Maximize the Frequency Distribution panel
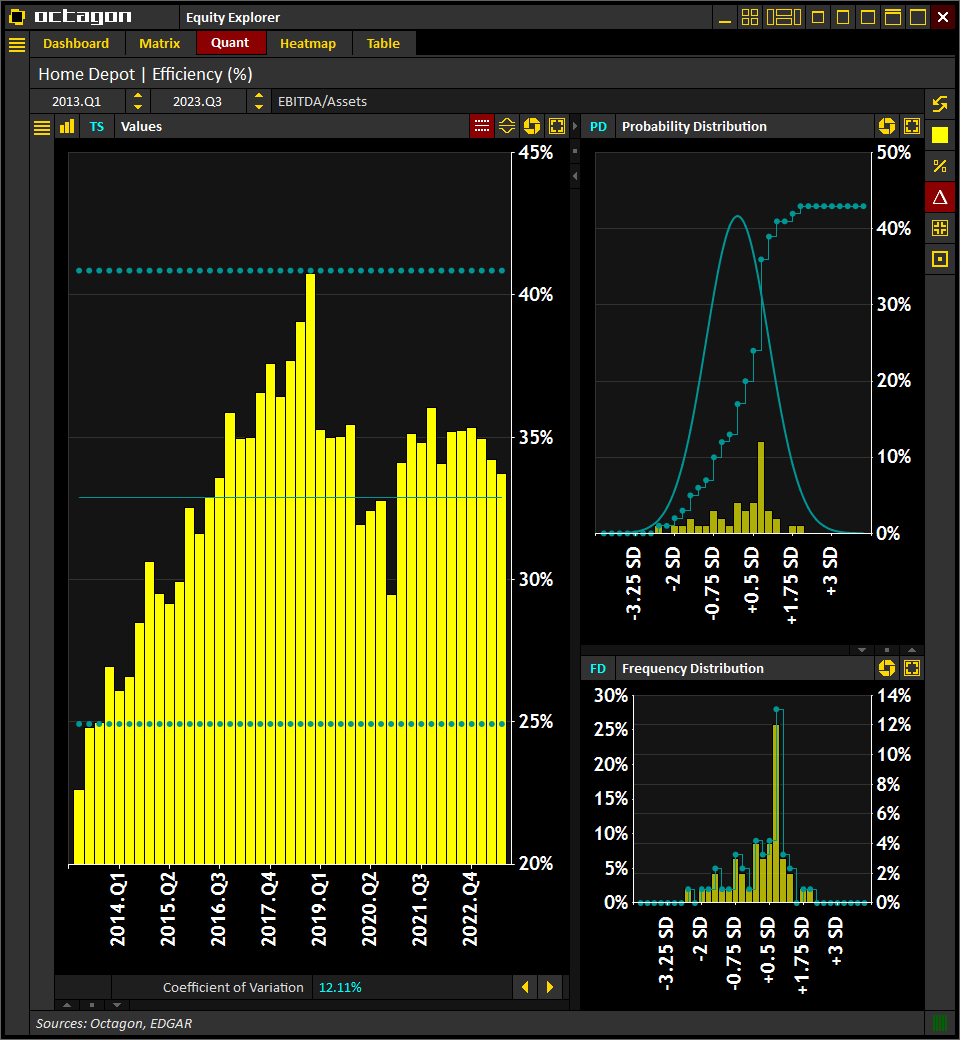This screenshot has width=960, height=1040. [912, 668]
